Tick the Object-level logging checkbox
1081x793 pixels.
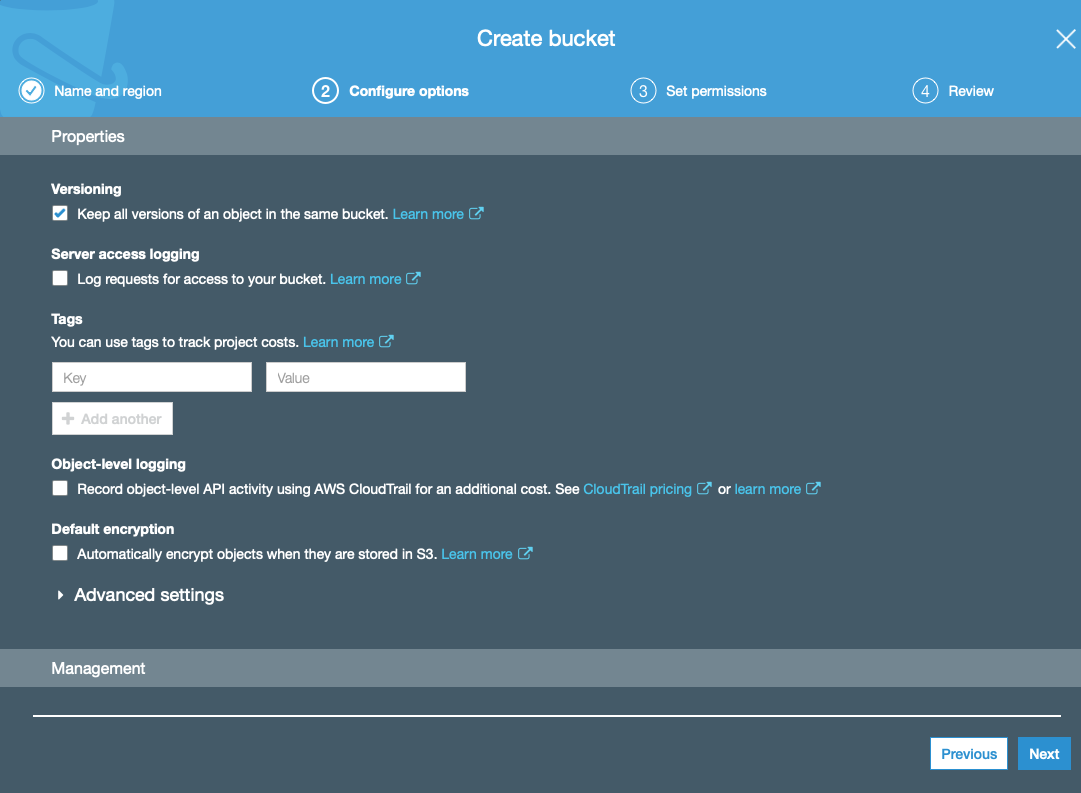click(x=60, y=488)
